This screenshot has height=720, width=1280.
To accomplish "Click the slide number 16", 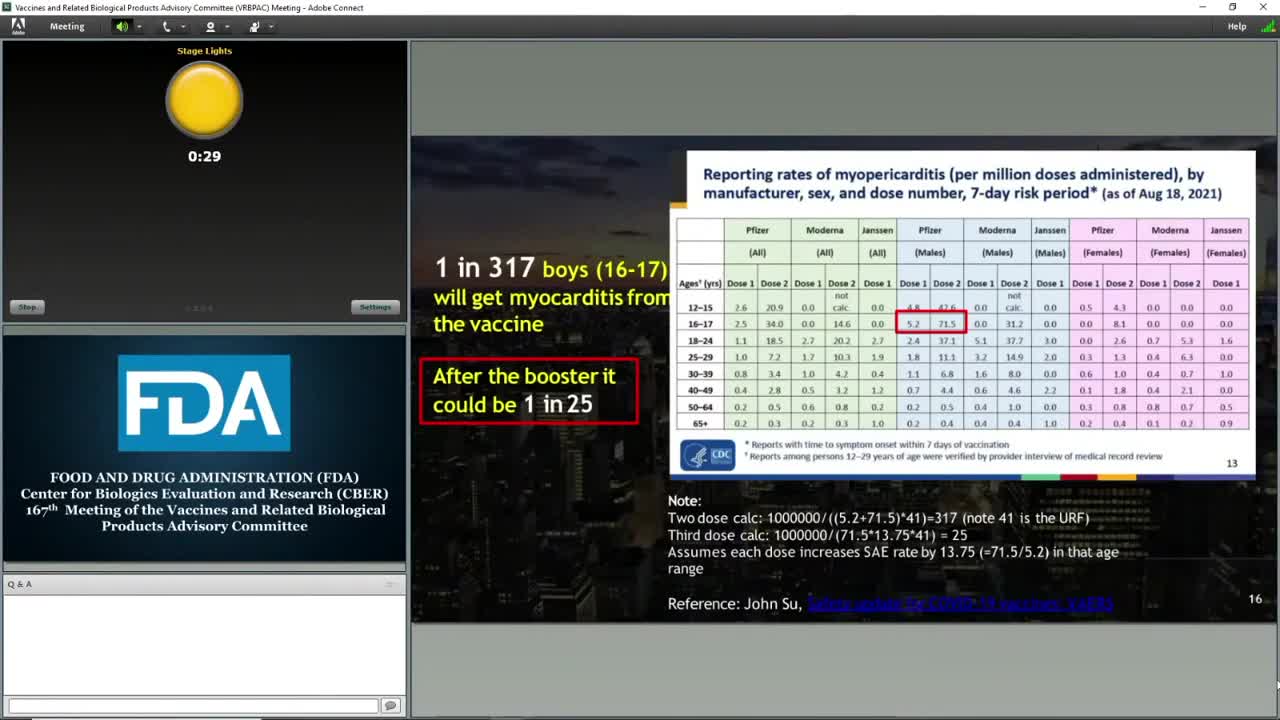I will pyautogui.click(x=1255, y=599).
